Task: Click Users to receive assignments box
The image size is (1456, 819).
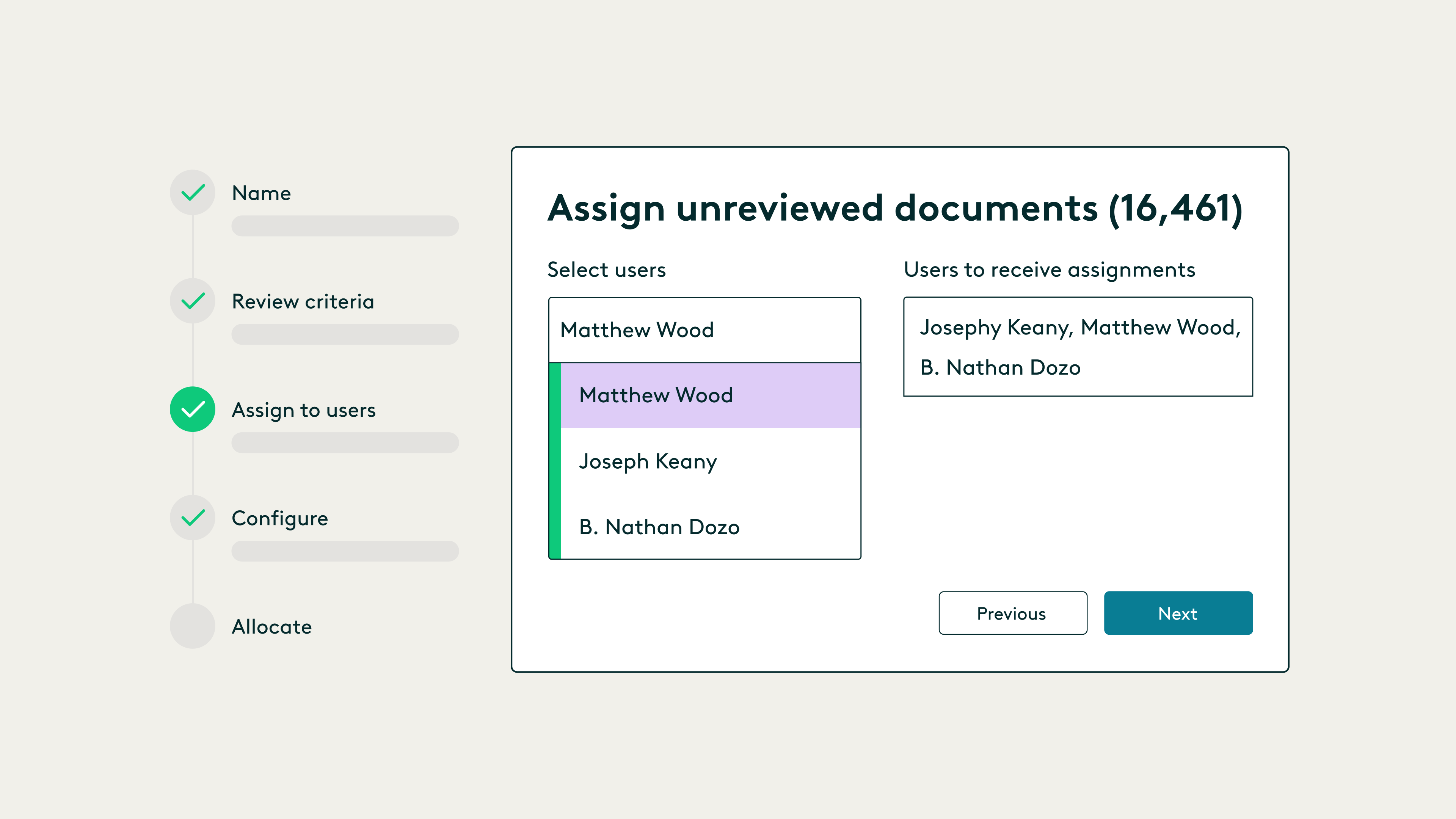Action: (x=1077, y=347)
